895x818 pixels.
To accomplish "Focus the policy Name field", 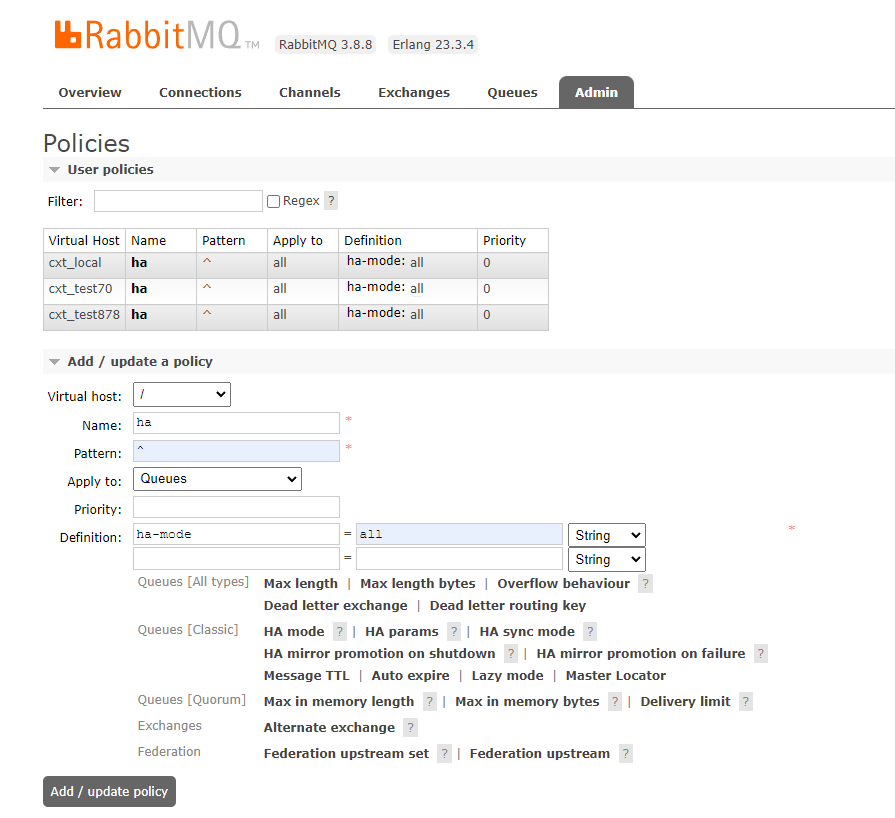I will (x=236, y=423).
